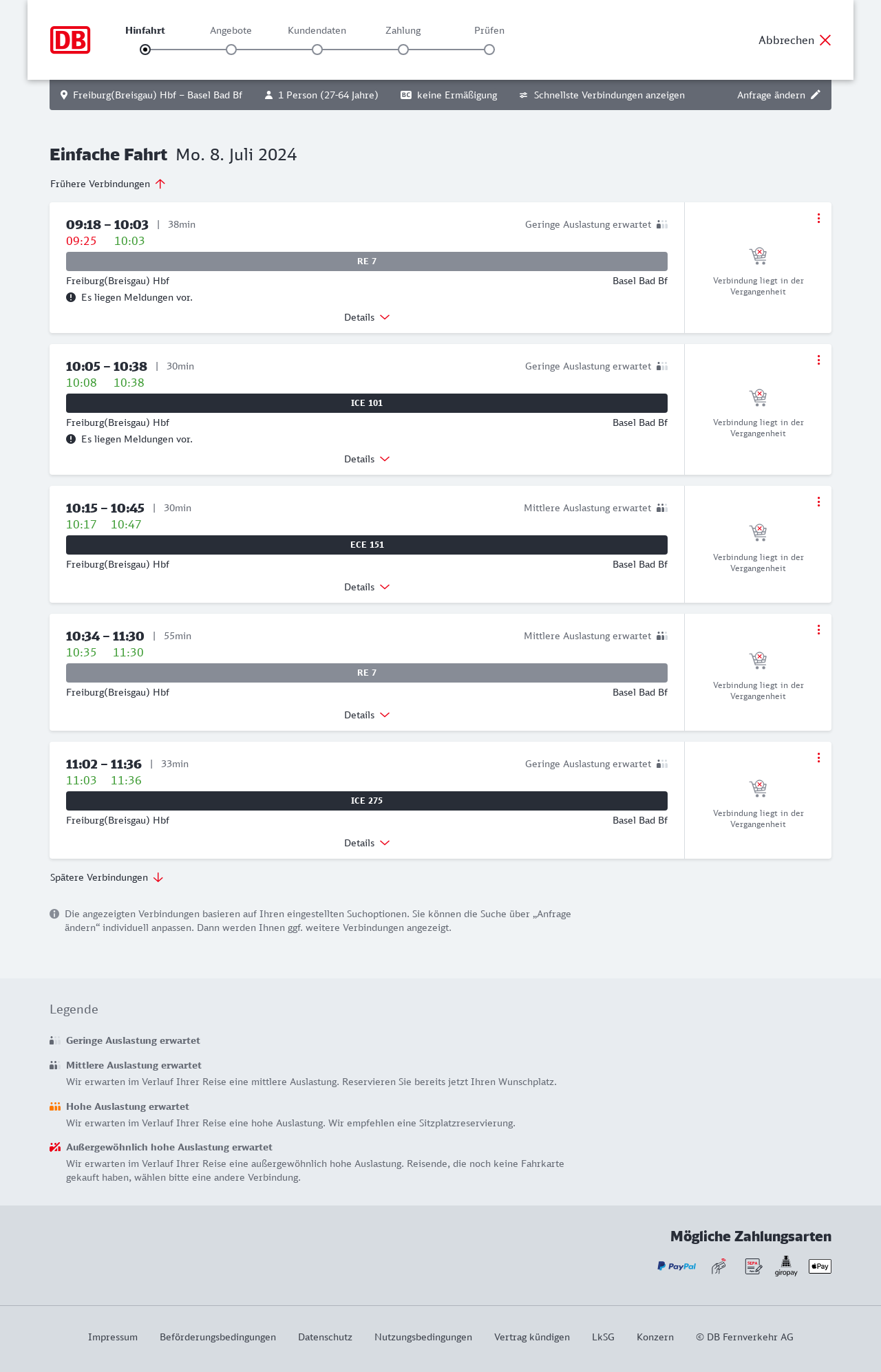Select the Zahlung step circle
Image resolution: width=881 pixels, height=1372 pixels.
[x=403, y=50]
